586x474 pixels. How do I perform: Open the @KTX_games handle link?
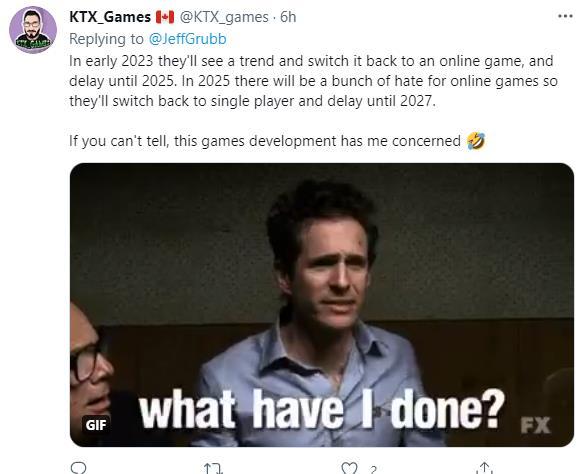pyautogui.click(x=224, y=17)
